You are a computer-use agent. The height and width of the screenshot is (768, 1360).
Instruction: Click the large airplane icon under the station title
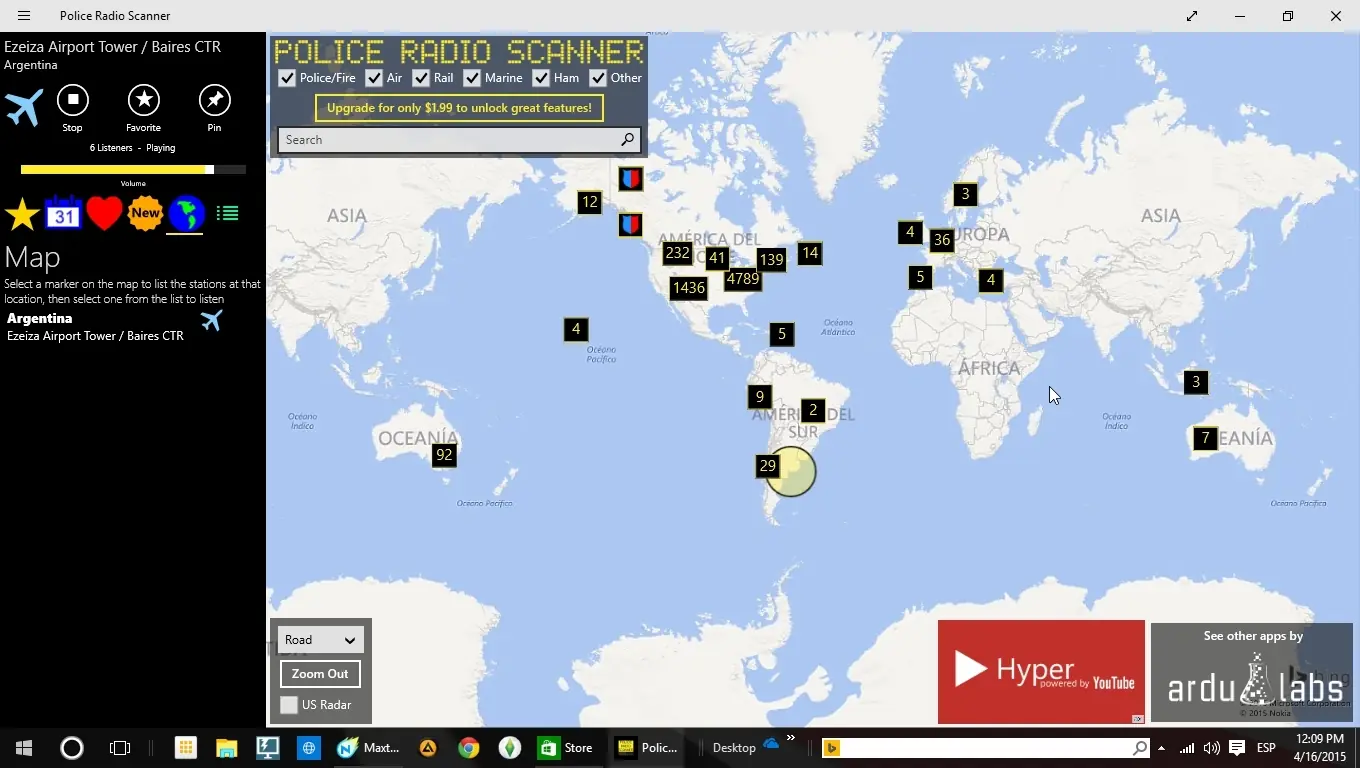(x=24, y=107)
